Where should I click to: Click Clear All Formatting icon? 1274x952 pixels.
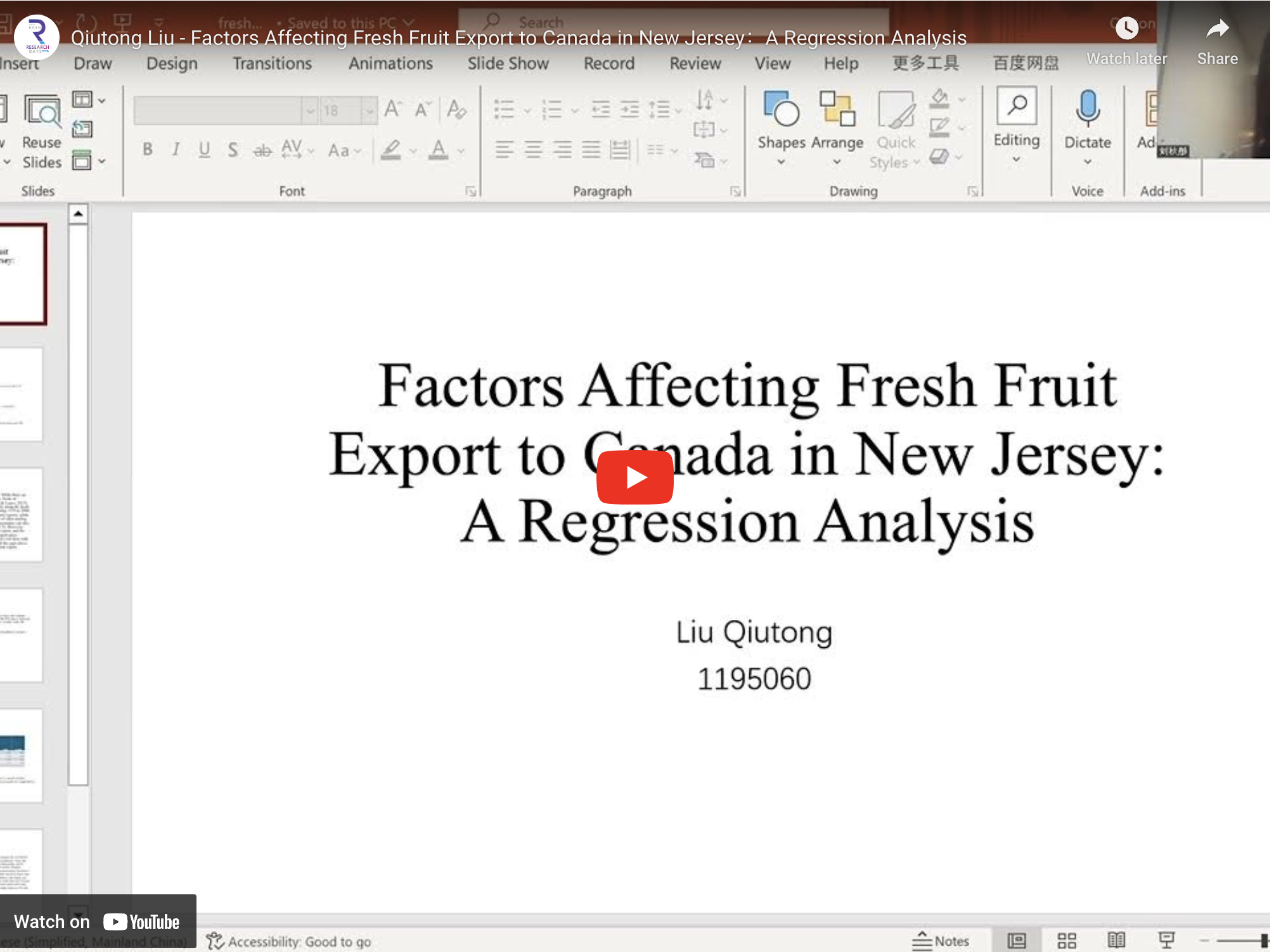click(x=456, y=110)
